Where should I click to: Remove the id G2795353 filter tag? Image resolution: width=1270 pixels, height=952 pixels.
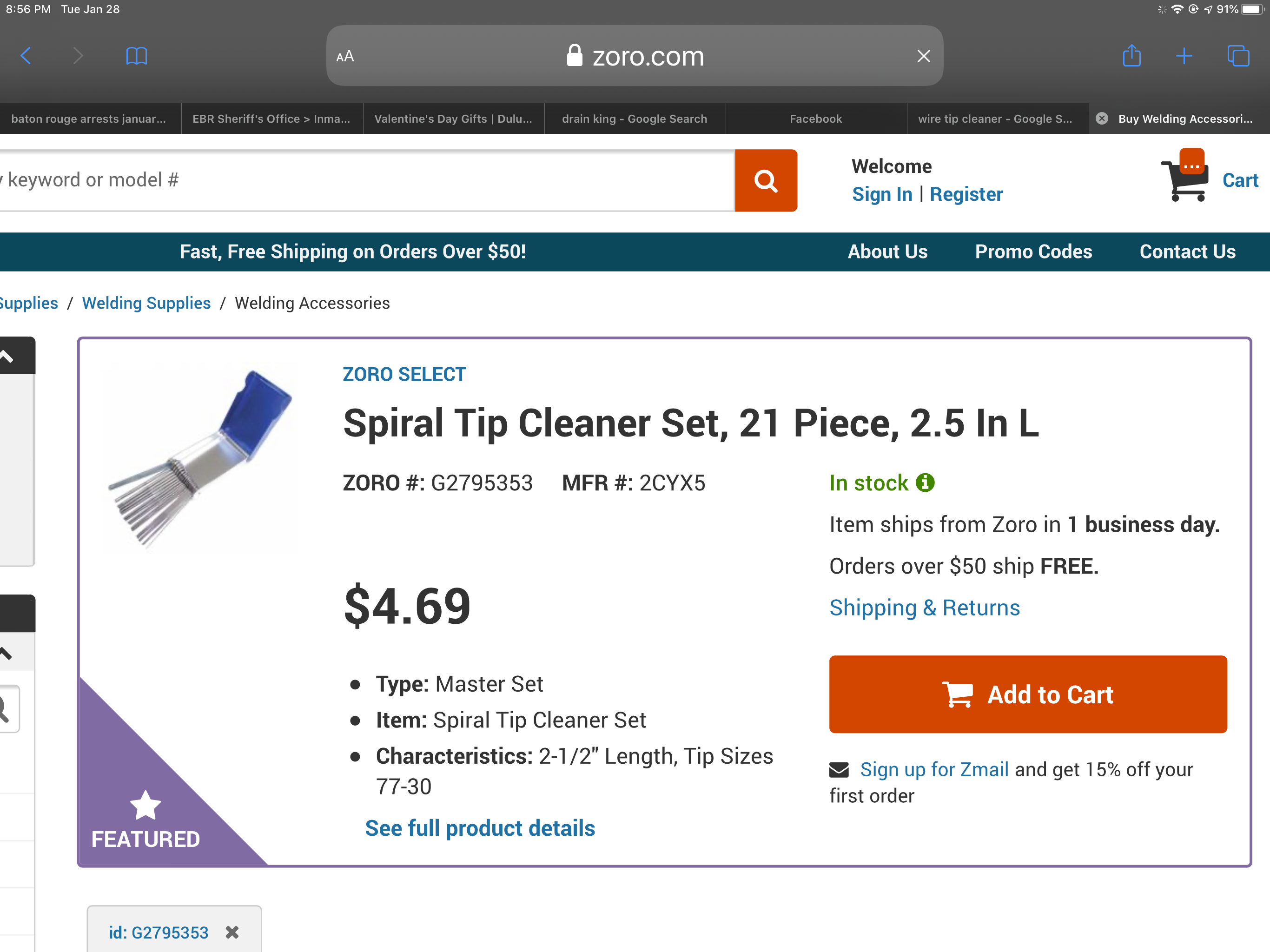(x=232, y=932)
